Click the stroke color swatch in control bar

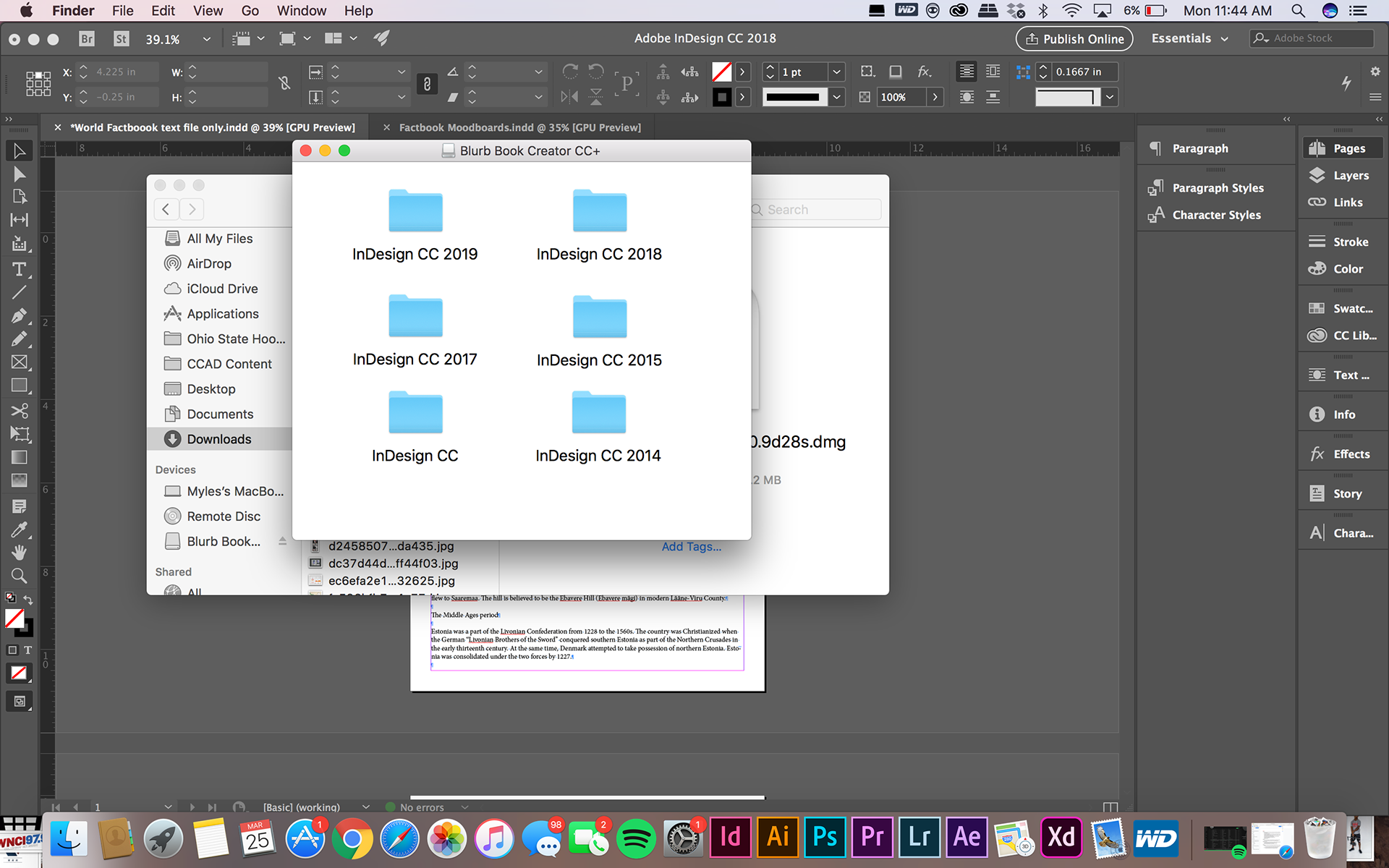(x=721, y=97)
